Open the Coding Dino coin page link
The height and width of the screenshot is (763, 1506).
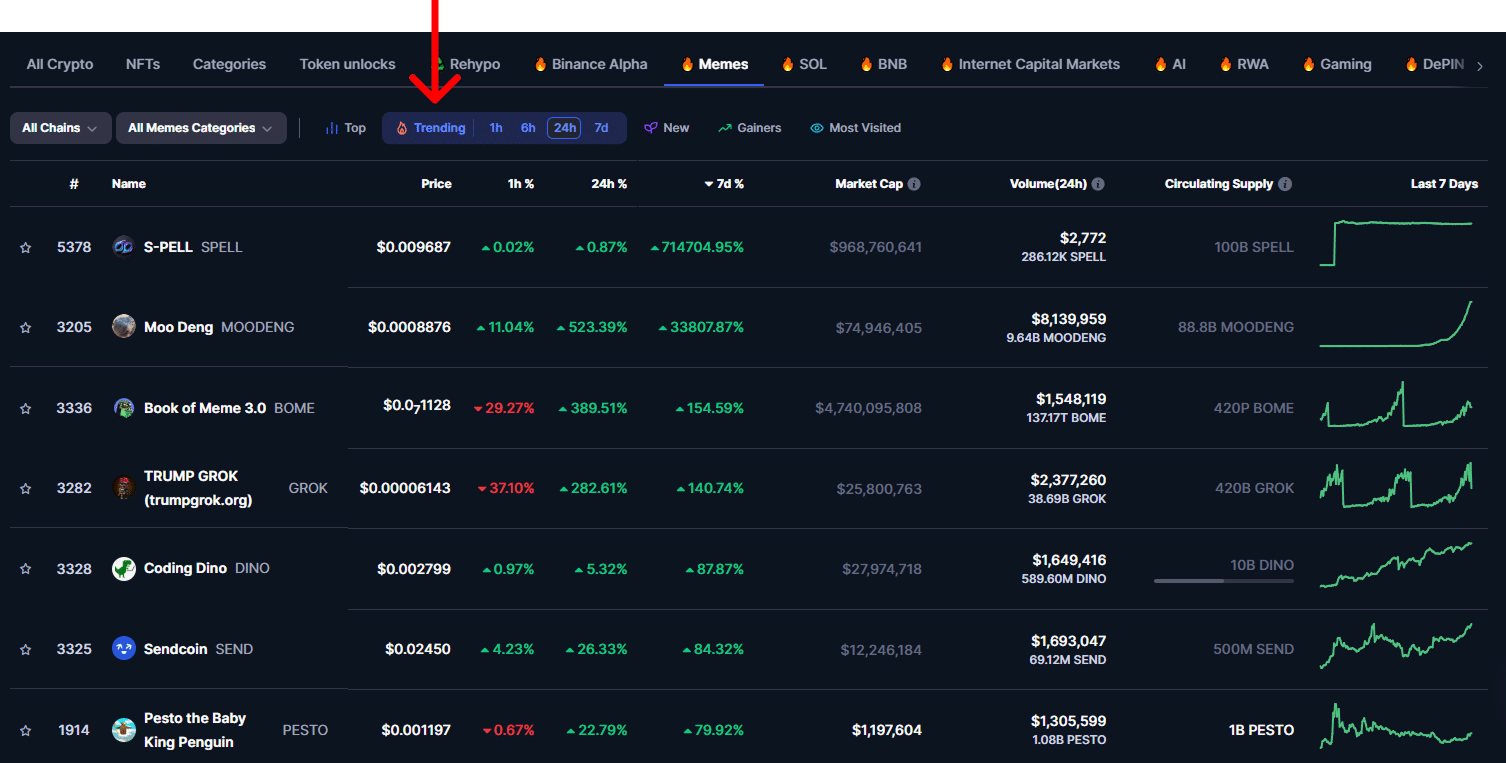click(x=207, y=568)
